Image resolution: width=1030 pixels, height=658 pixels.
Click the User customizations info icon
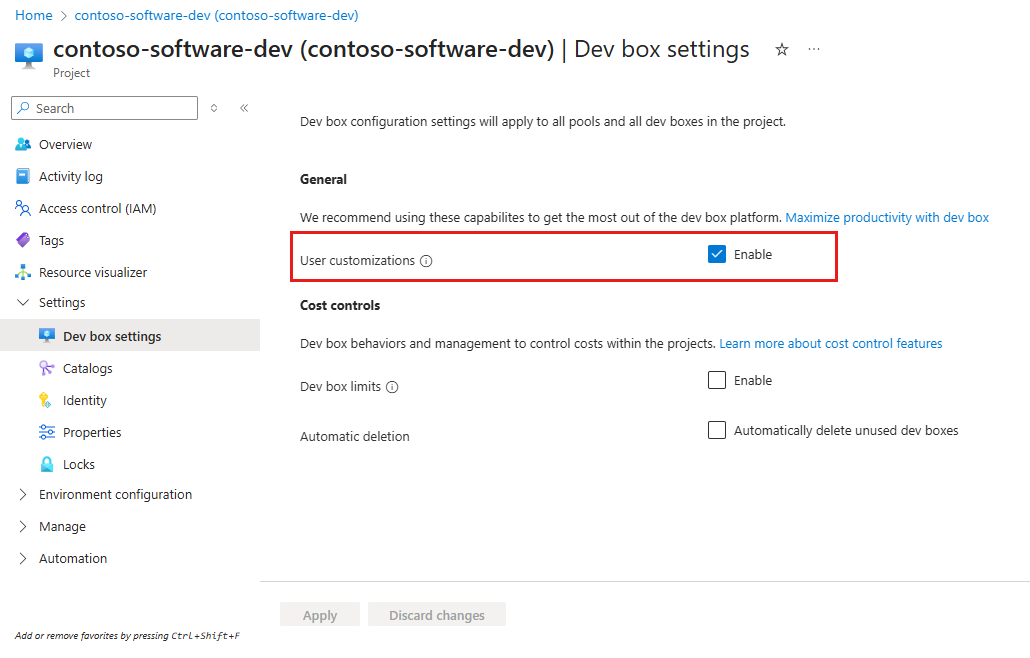click(x=426, y=261)
